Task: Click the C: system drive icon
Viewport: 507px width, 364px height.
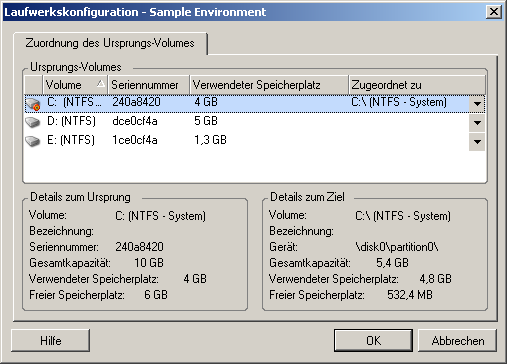Action: click(x=33, y=104)
